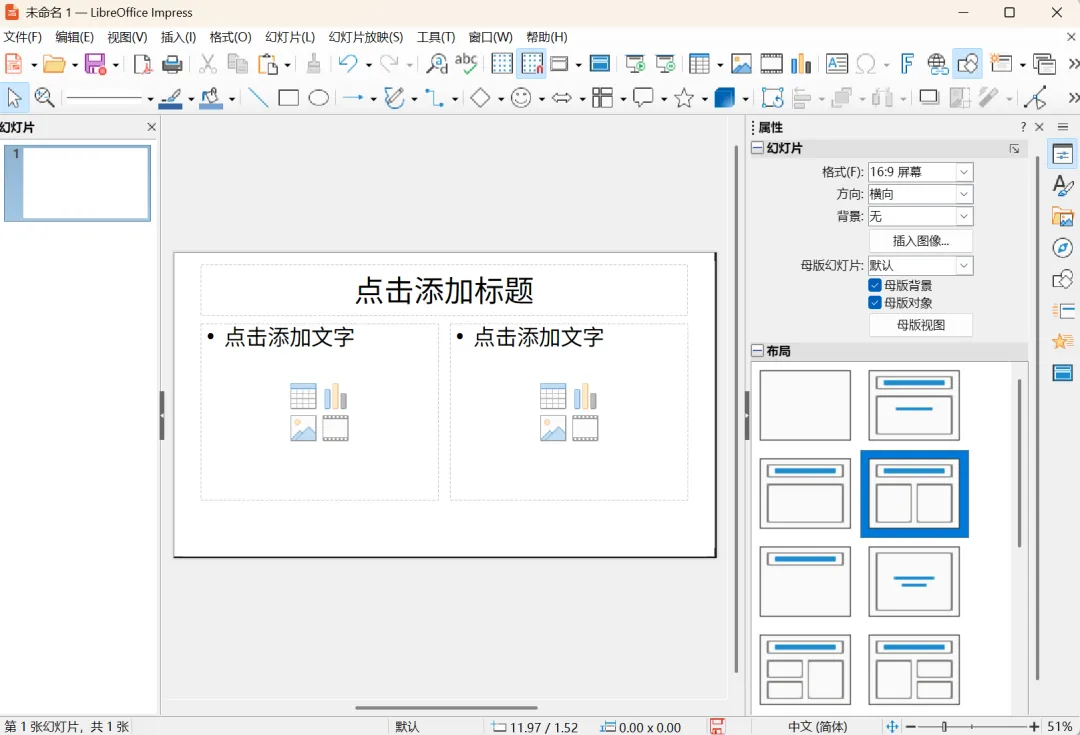The width and height of the screenshot is (1080, 735).
Task: Toggle the shadow effect button
Action: click(x=929, y=97)
